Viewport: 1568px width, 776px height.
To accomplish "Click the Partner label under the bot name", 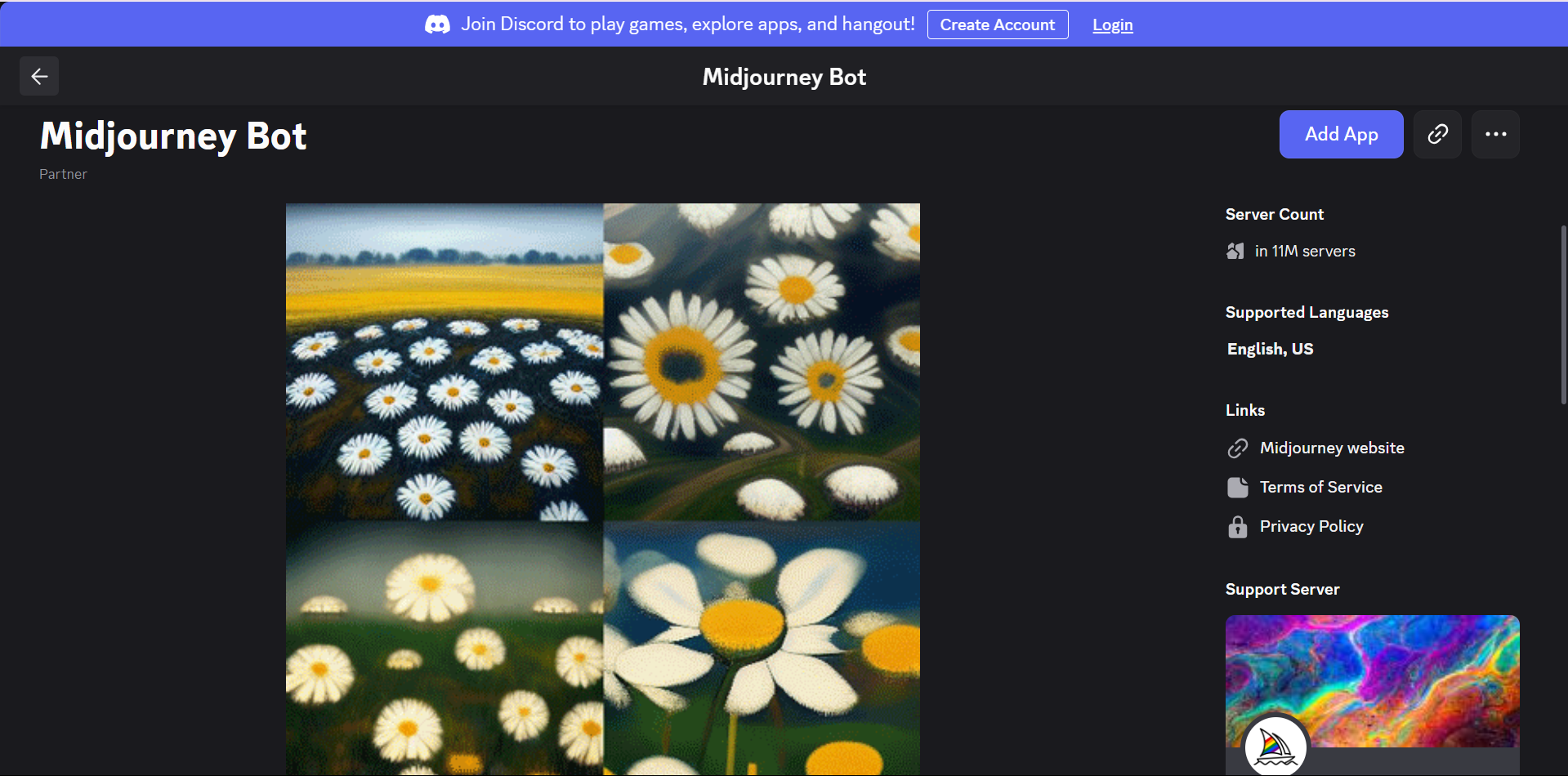I will [62, 173].
